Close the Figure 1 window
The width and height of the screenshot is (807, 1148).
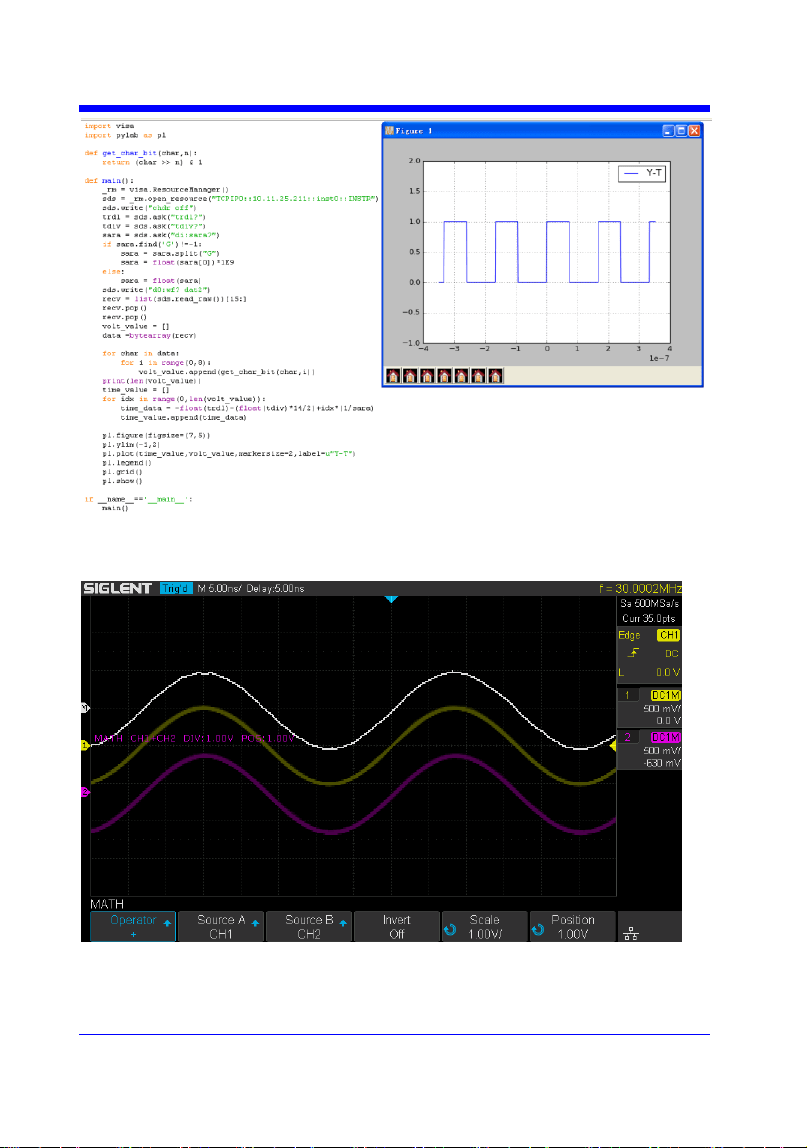click(694, 130)
